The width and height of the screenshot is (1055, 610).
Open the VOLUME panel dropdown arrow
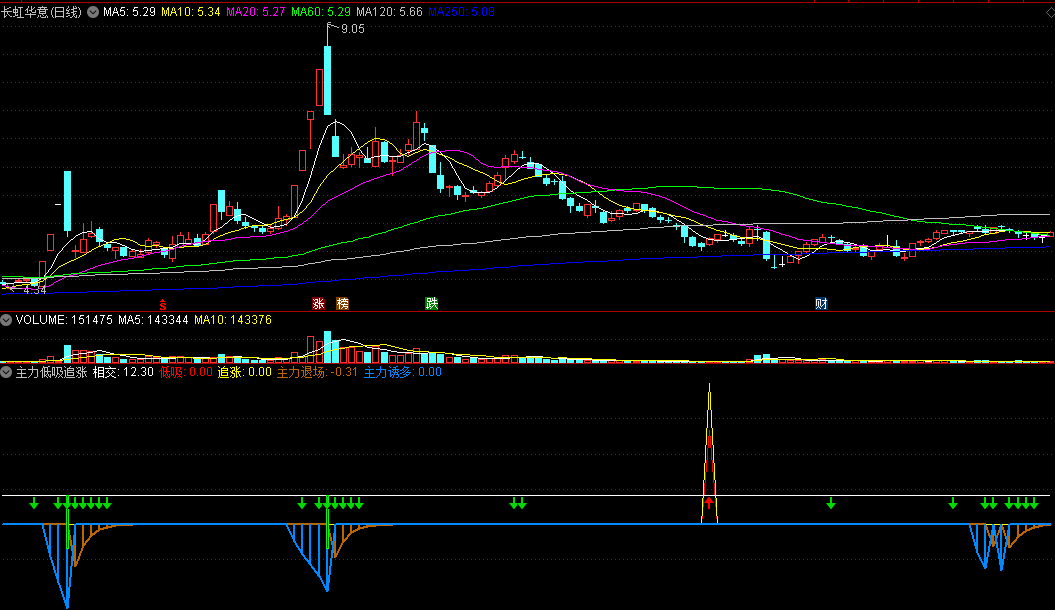pos(7,320)
